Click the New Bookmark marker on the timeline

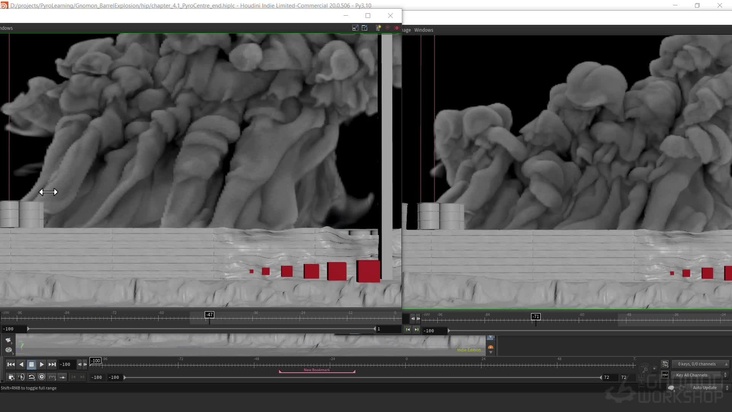click(316, 370)
